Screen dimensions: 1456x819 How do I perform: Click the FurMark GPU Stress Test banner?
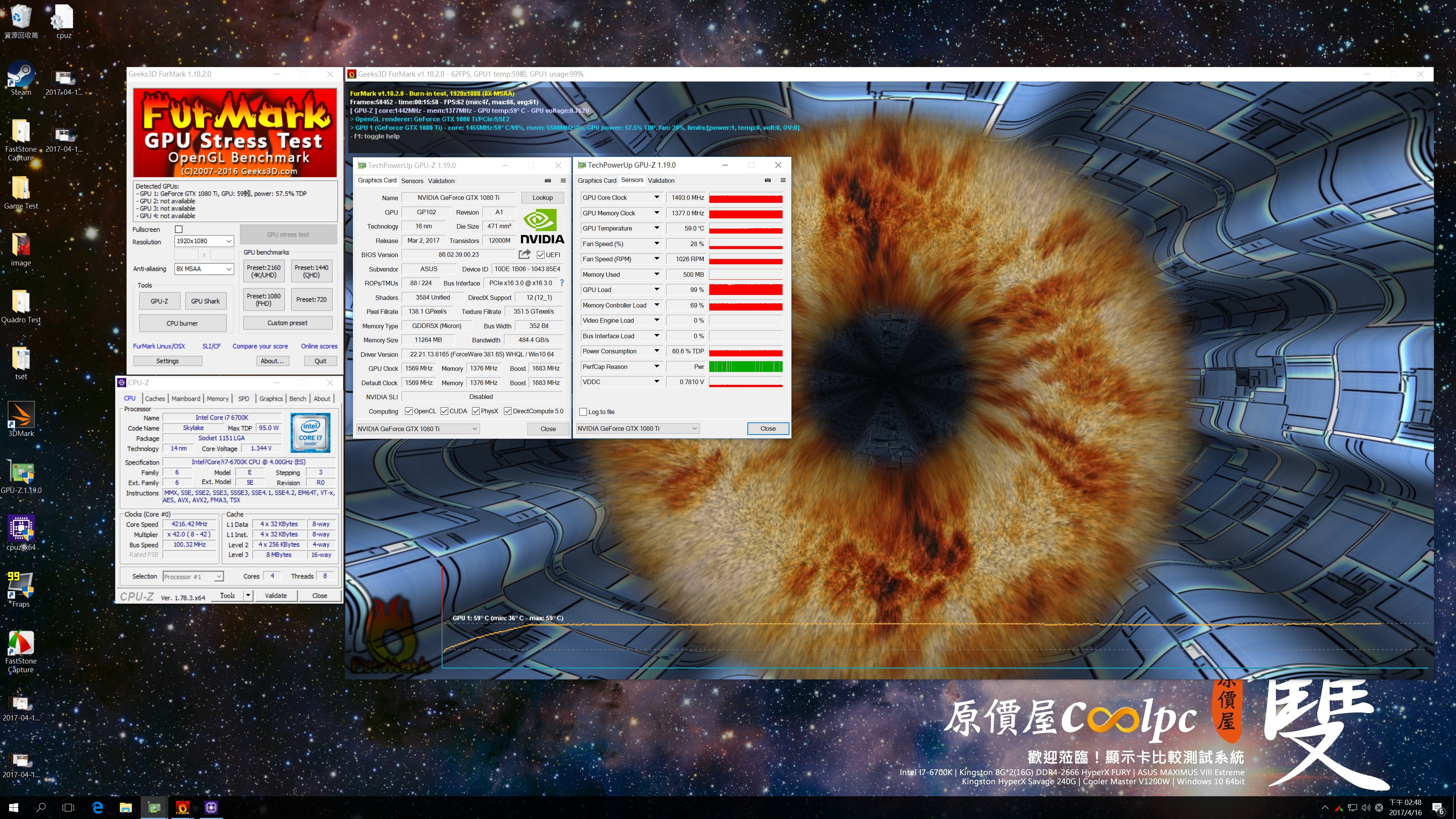pos(235,133)
